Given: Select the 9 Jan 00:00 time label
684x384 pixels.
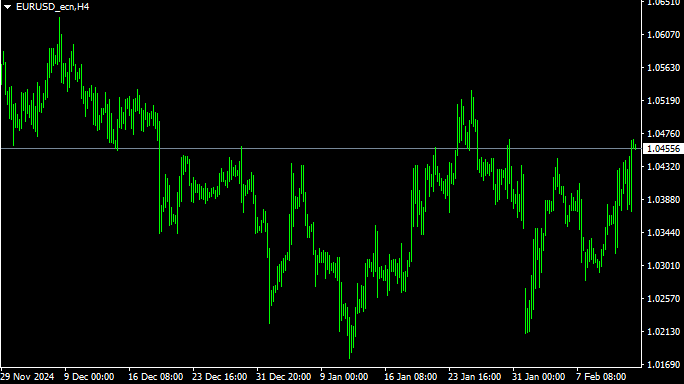Looking at the screenshot, I should pos(344,377).
